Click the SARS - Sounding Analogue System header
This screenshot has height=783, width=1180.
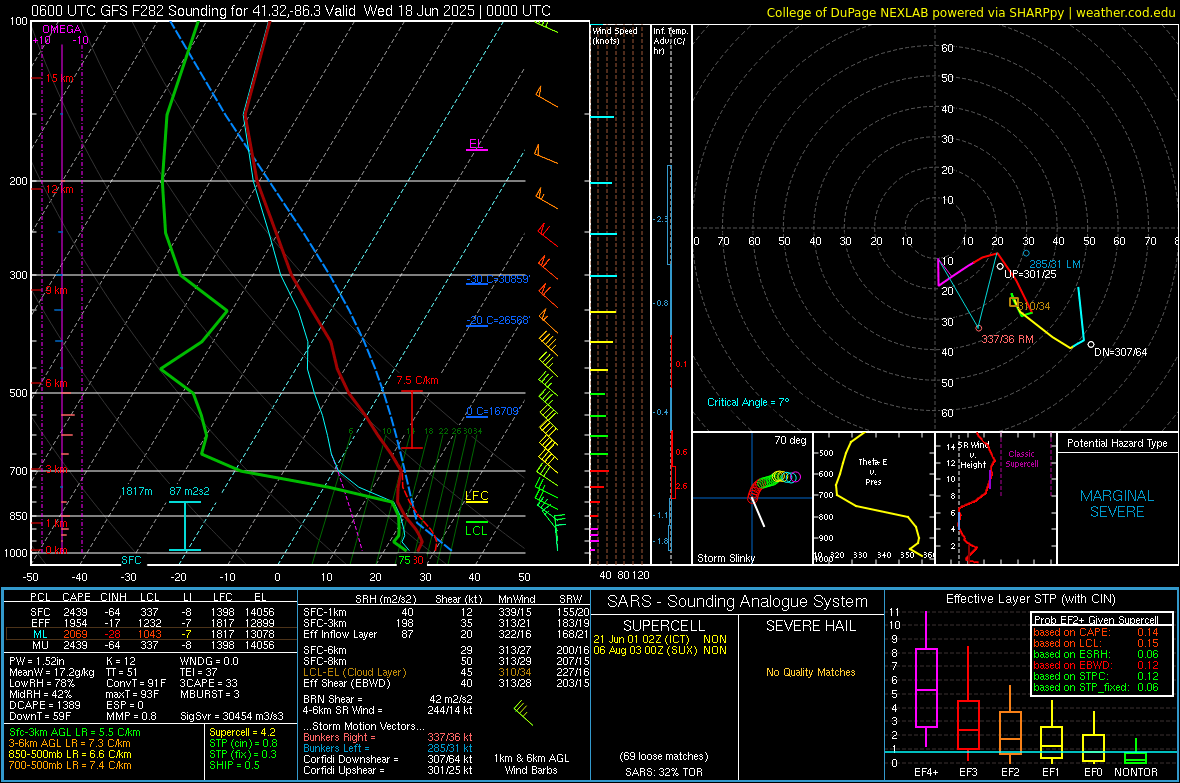tap(738, 602)
